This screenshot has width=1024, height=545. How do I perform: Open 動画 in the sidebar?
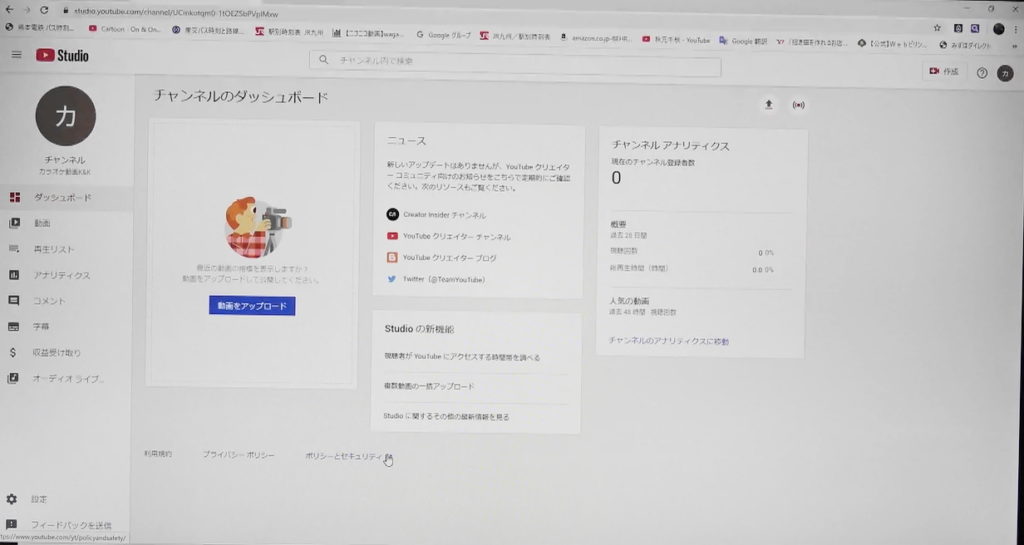65,223
